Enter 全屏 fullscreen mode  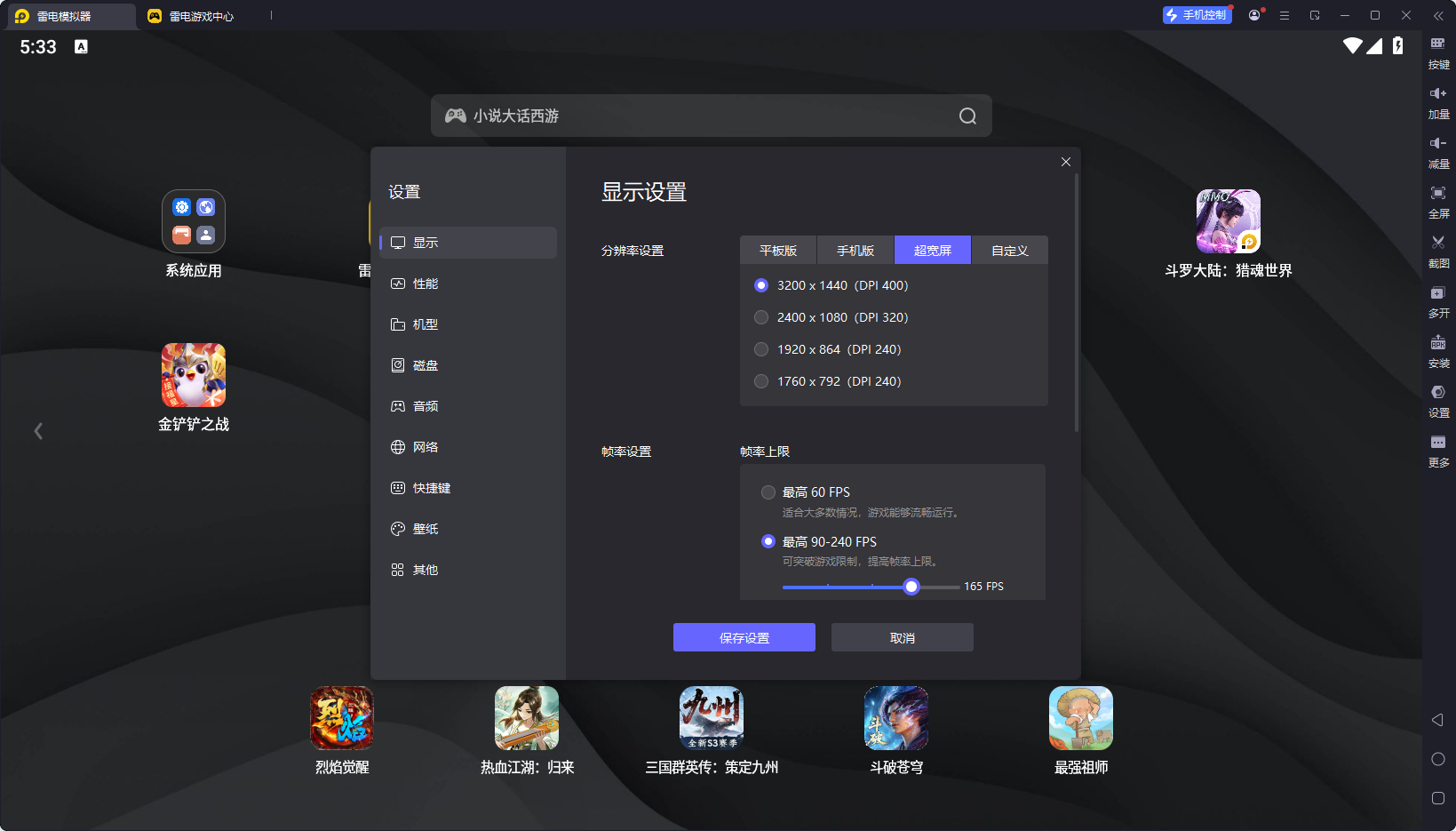coord(1438,202)
